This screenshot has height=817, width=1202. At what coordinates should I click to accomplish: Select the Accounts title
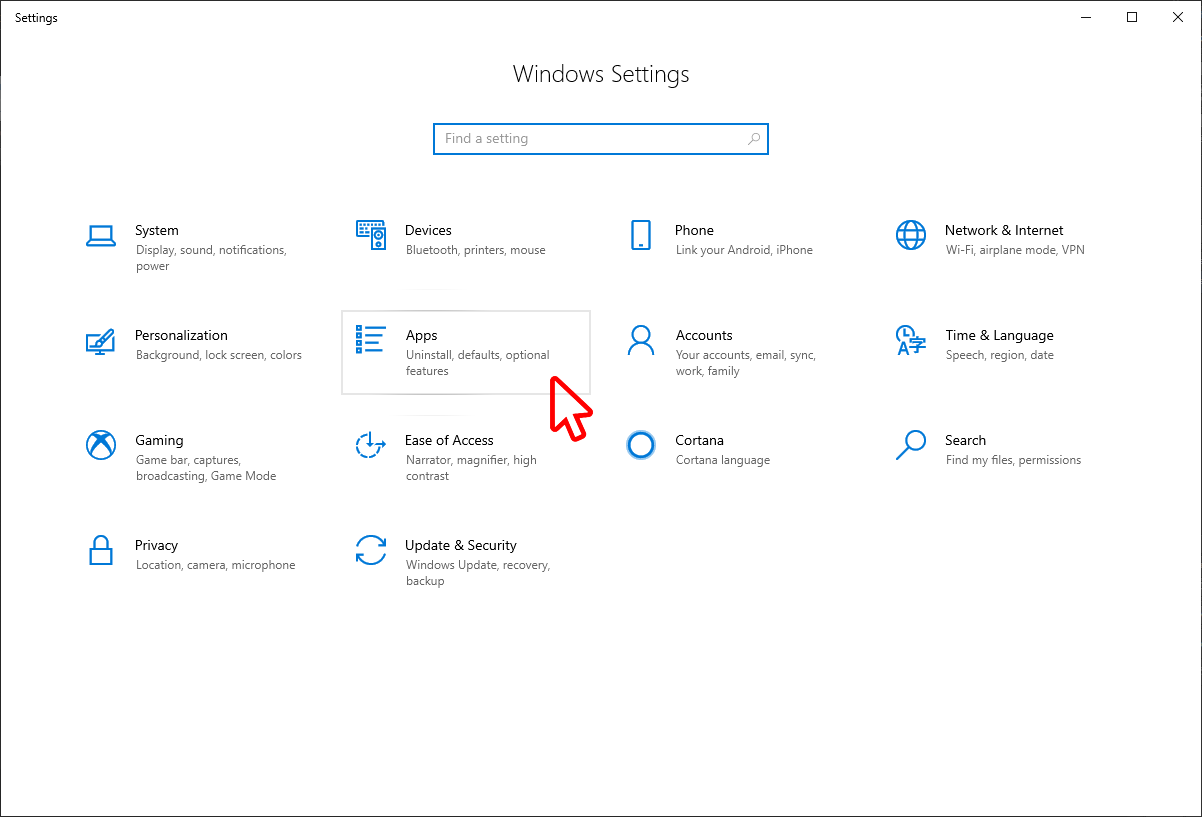pos(704,335)
